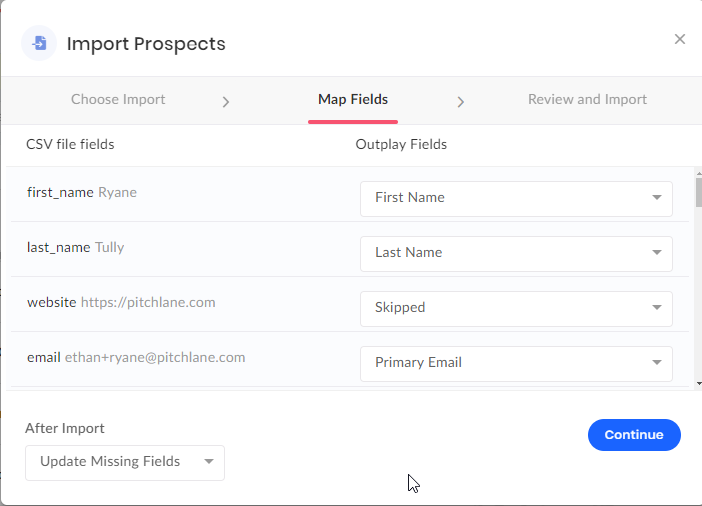Click the scrollbar up arrow
This screenshot has width=702, height=506.
click(698, 173)
